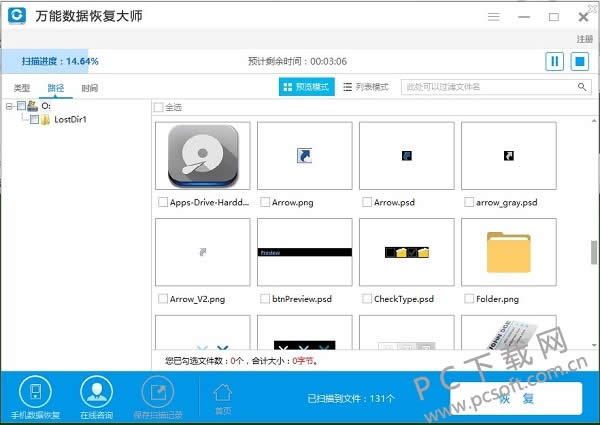
Task: Click 注册 register link
Action: (585, 39)
